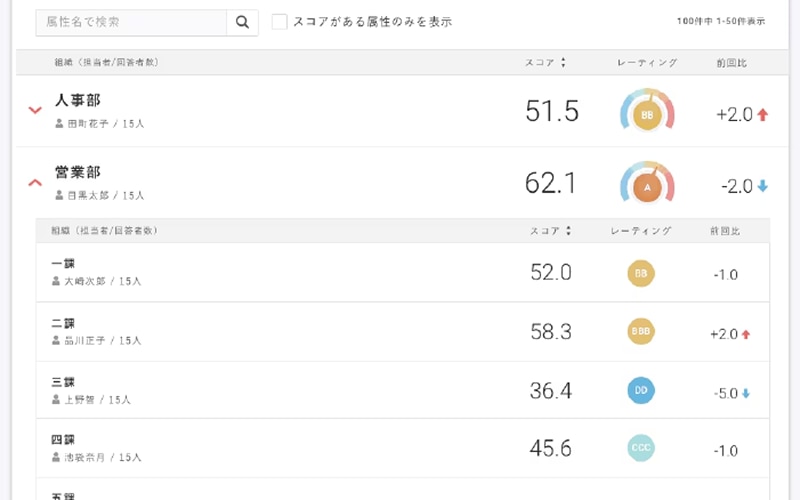Click the red up arrow in 二課 row
The image size is (800, 500).
[x=746, y=334]
